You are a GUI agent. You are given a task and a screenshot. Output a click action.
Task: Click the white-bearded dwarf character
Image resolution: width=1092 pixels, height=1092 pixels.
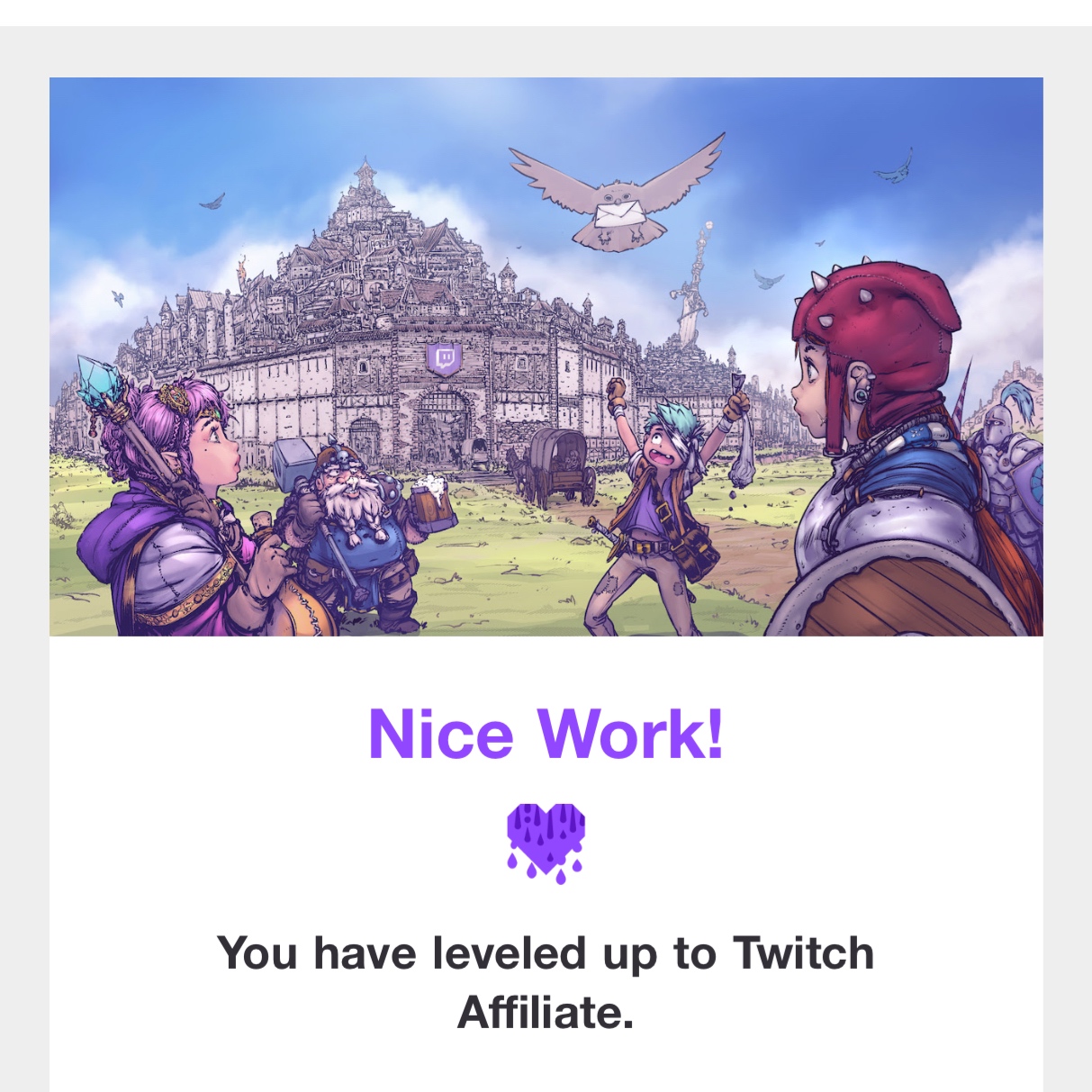pyautogui.click(x=356, y=531)
